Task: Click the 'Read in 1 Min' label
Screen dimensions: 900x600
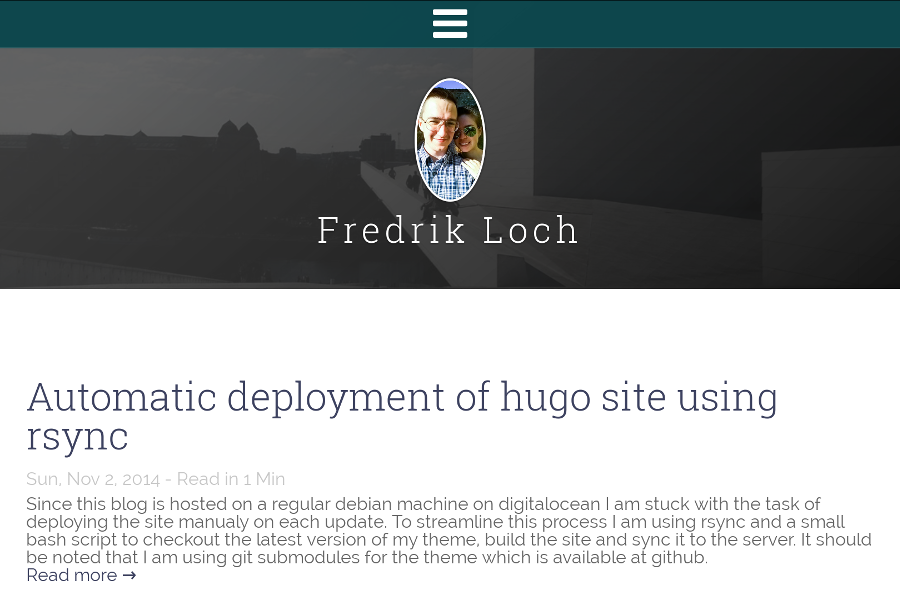Action: 231,479
